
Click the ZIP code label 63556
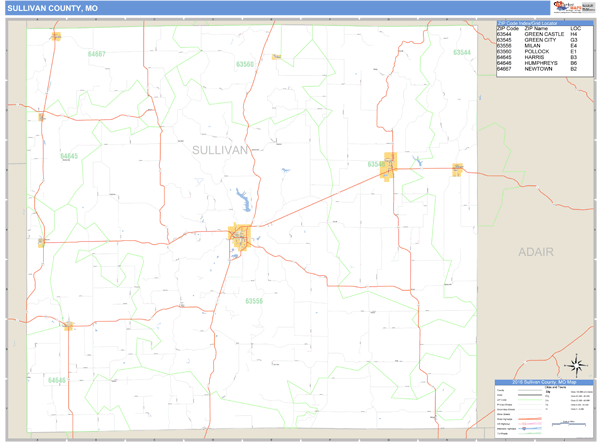tap(254, 300)
